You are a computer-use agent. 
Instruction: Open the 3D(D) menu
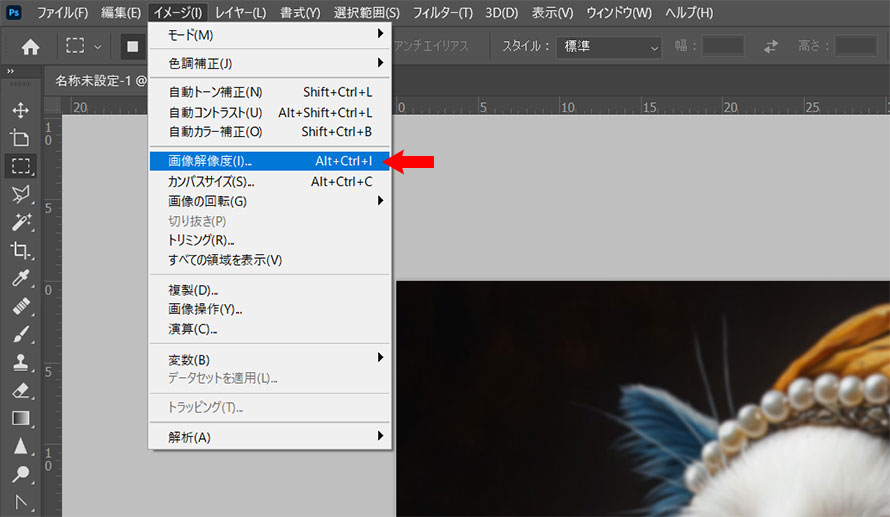[x=501, y=12]
